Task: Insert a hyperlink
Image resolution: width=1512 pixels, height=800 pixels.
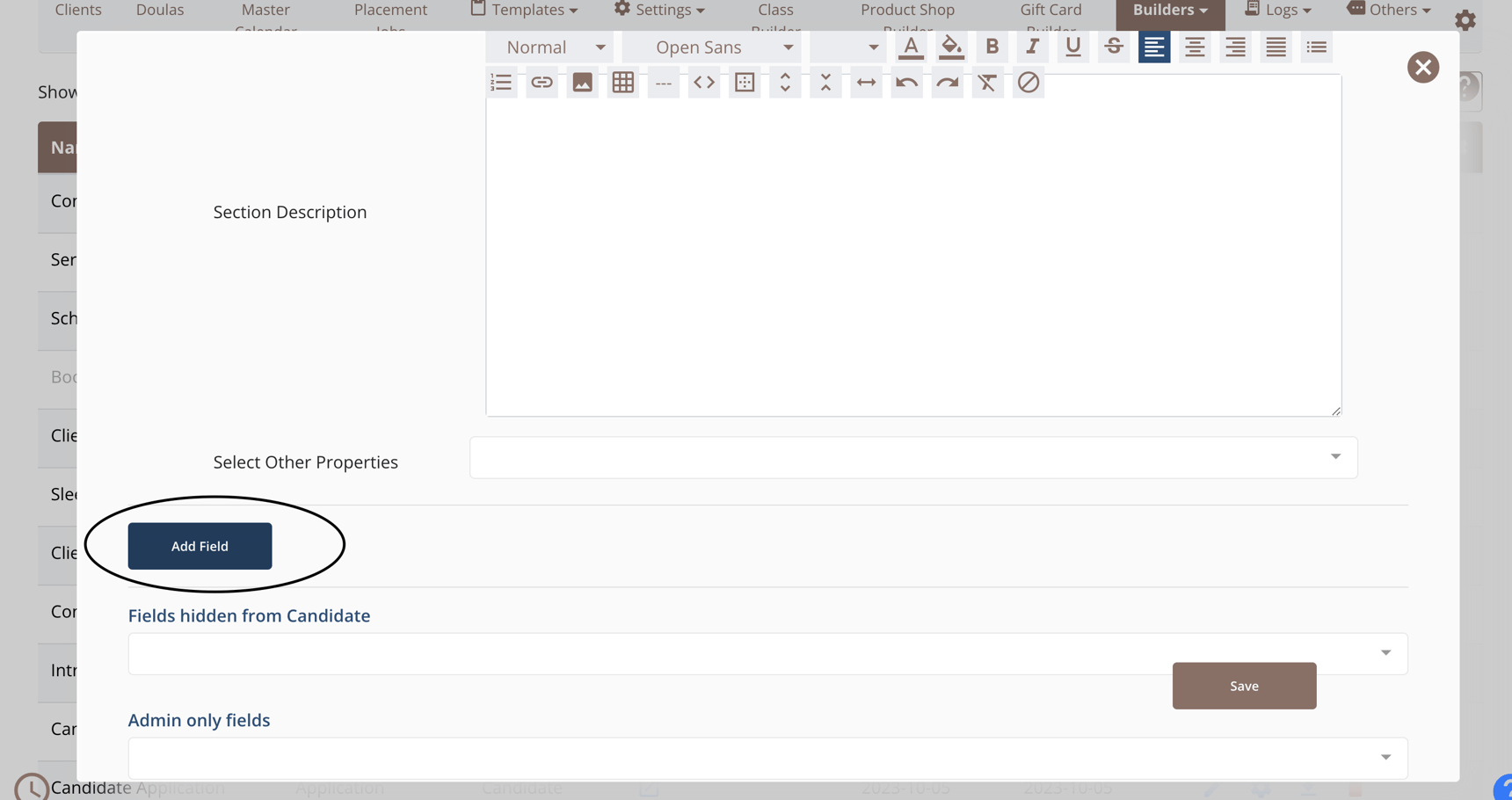Action: click(x=542, y=83)
